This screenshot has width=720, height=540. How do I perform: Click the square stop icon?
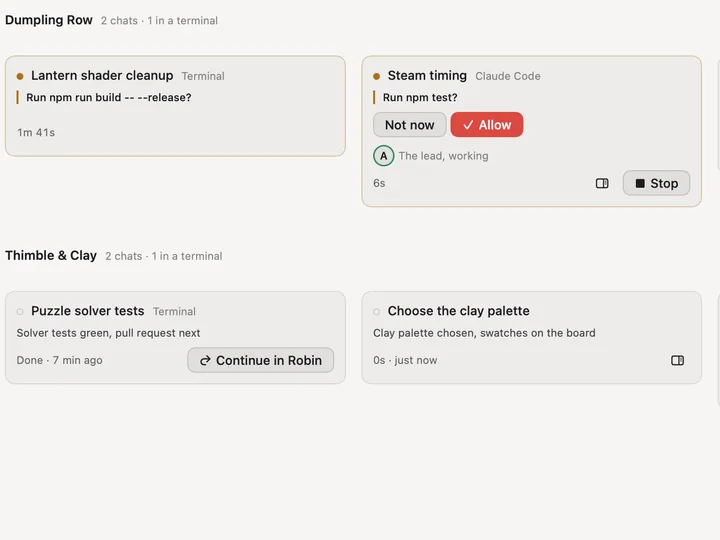(x=640, y=183)
